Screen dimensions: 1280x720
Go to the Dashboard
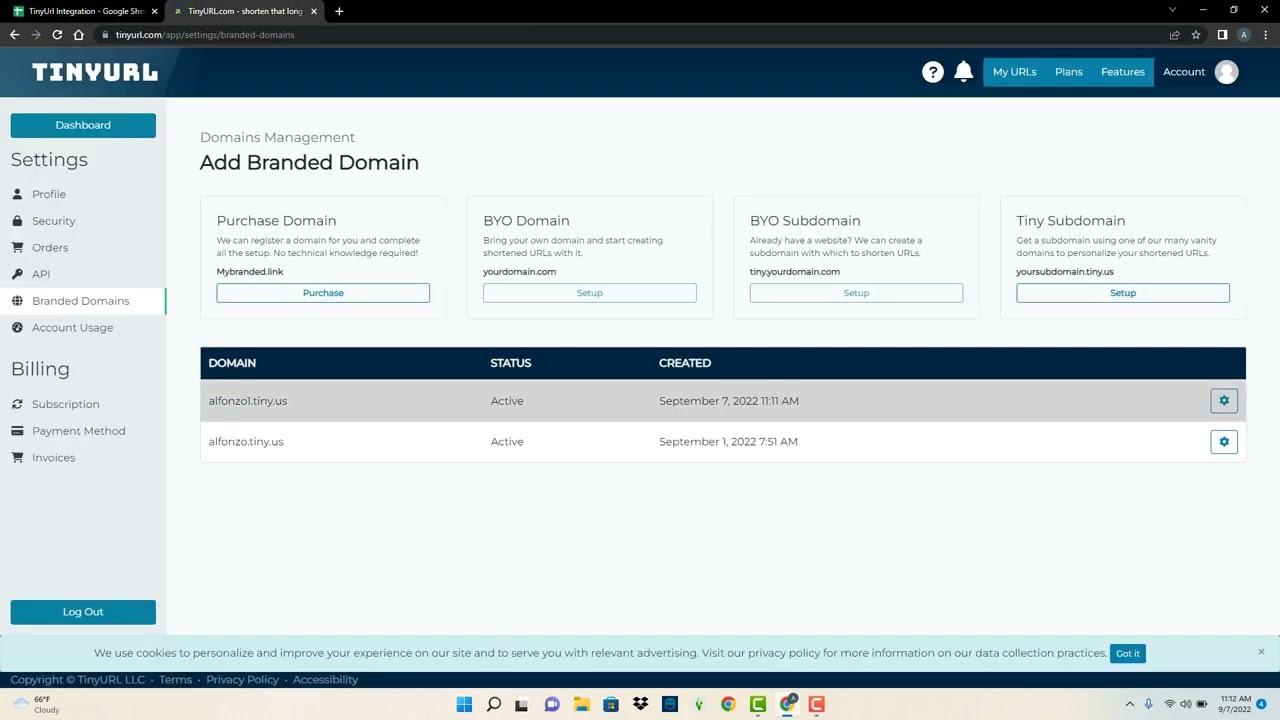click(83, 125)
